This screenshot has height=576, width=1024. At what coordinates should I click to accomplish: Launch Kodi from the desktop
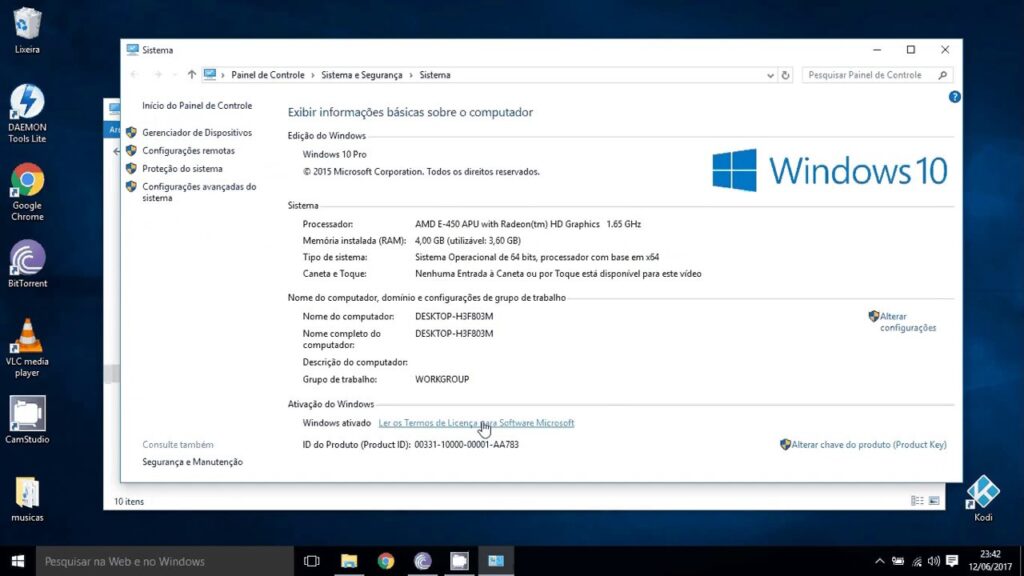point(983,498)
